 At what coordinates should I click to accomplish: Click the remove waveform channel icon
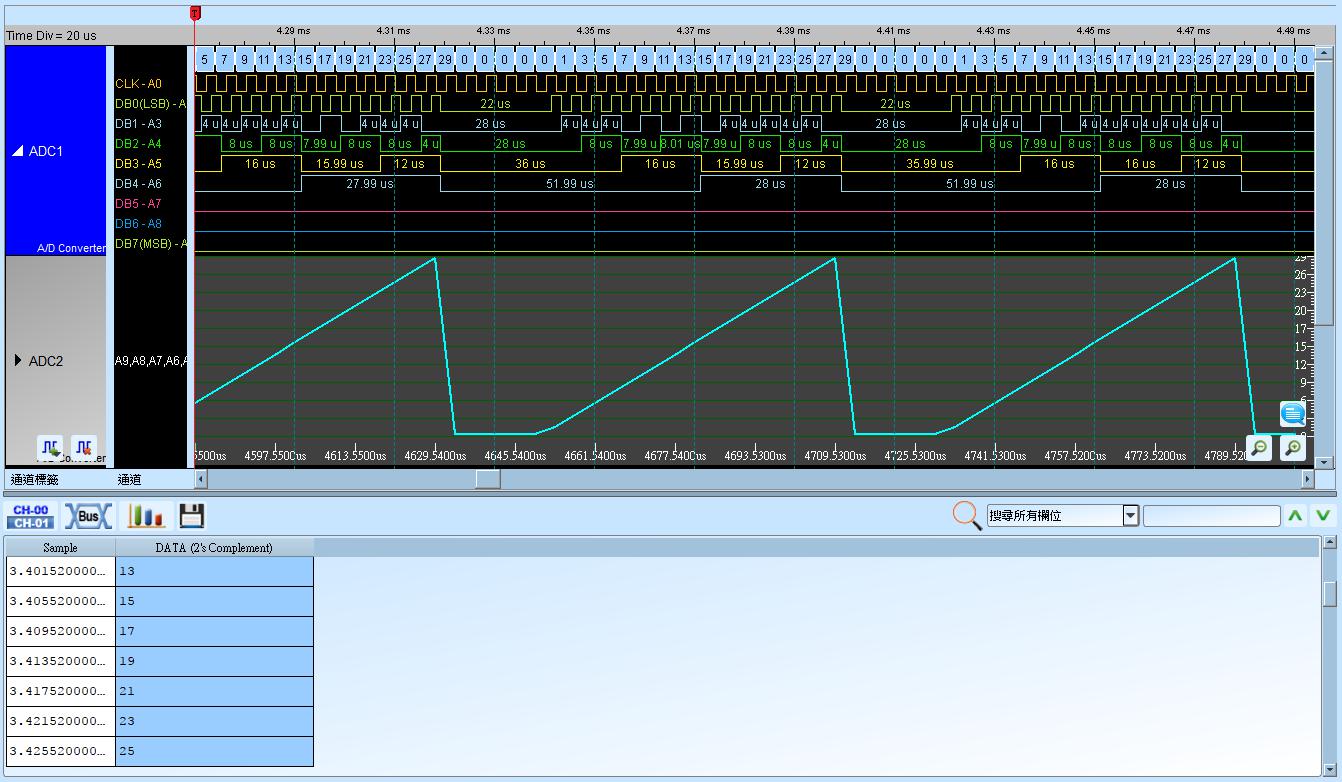[84, 447]
